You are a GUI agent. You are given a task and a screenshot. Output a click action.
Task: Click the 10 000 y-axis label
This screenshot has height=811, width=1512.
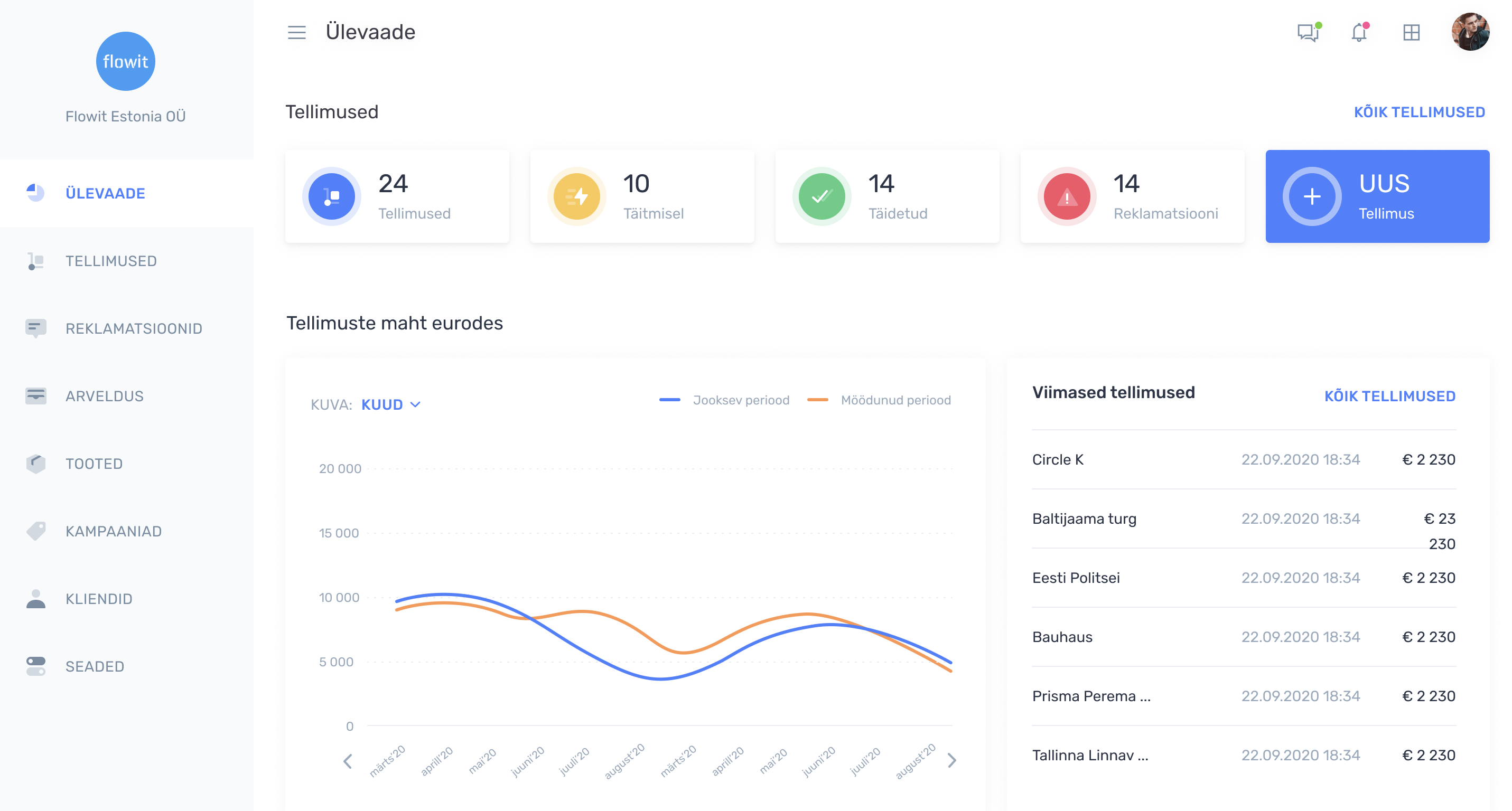[339, 598]
